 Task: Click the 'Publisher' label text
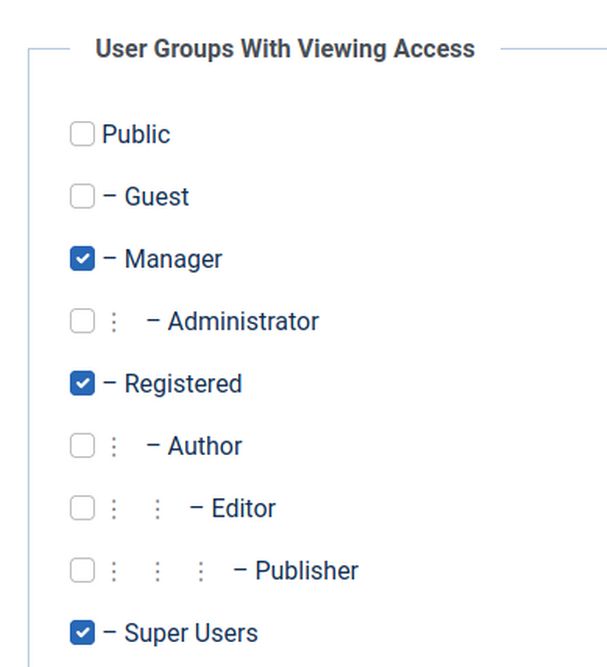point(306,571)
